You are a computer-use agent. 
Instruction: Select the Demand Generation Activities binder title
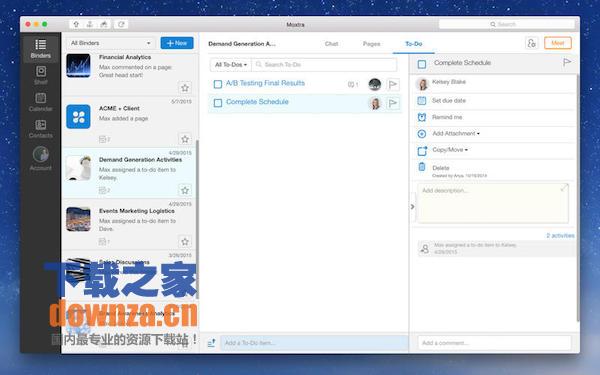140,160
